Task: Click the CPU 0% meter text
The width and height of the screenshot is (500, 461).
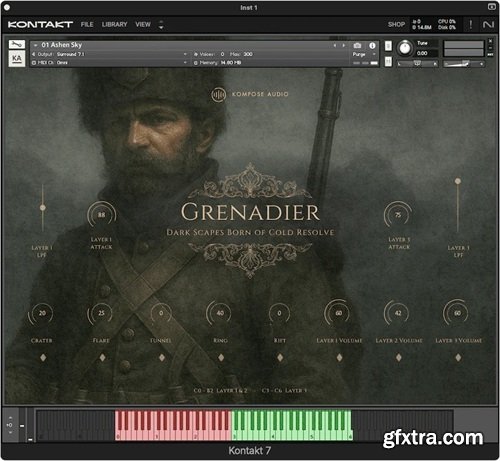Action: pyautogui.click(x=447, y=21)
